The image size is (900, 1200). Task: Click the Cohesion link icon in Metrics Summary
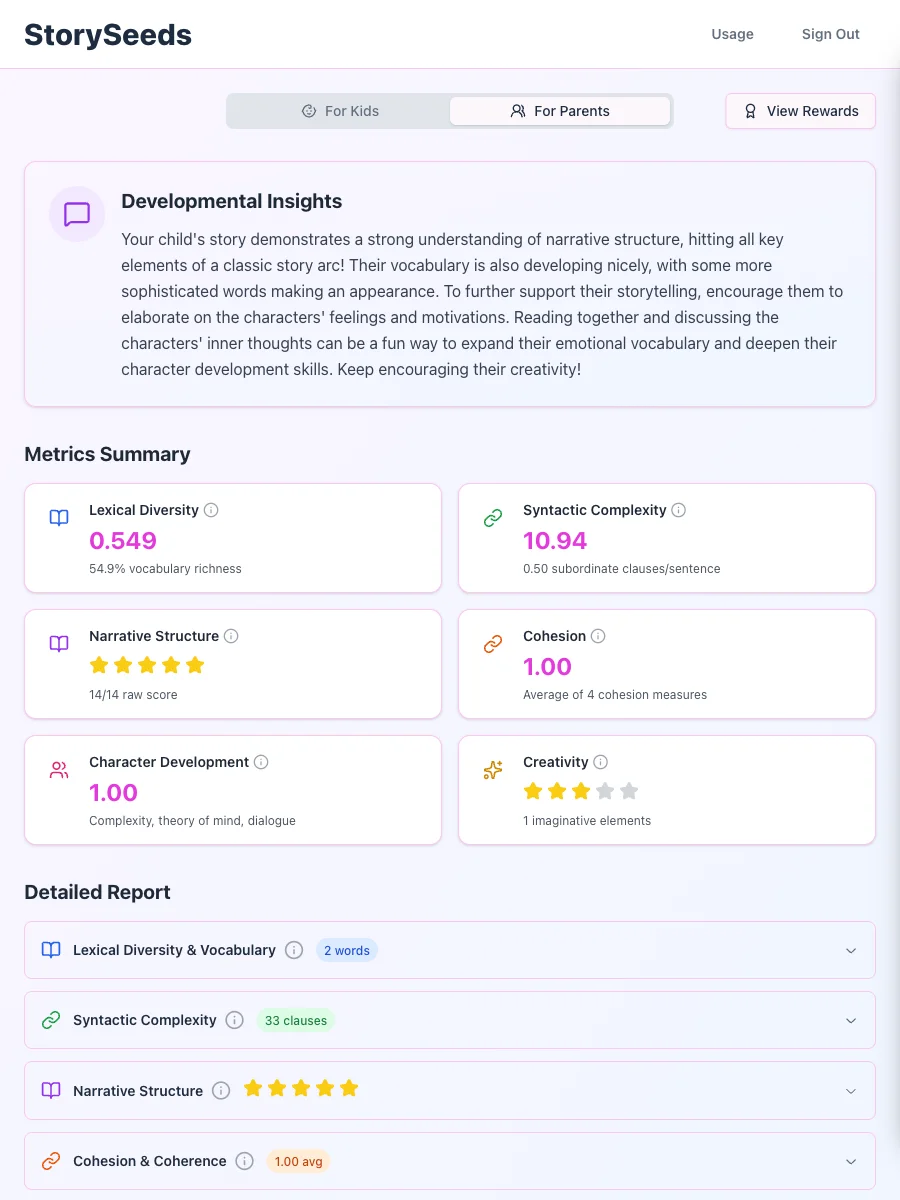(x=492, y=643)
